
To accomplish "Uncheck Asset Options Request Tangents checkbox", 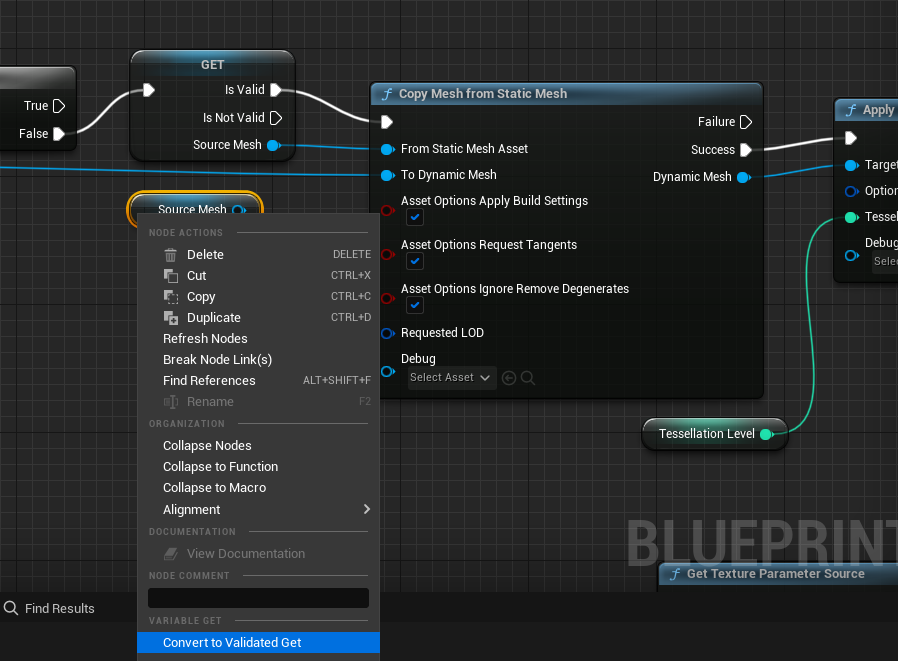I will (415, 261).
